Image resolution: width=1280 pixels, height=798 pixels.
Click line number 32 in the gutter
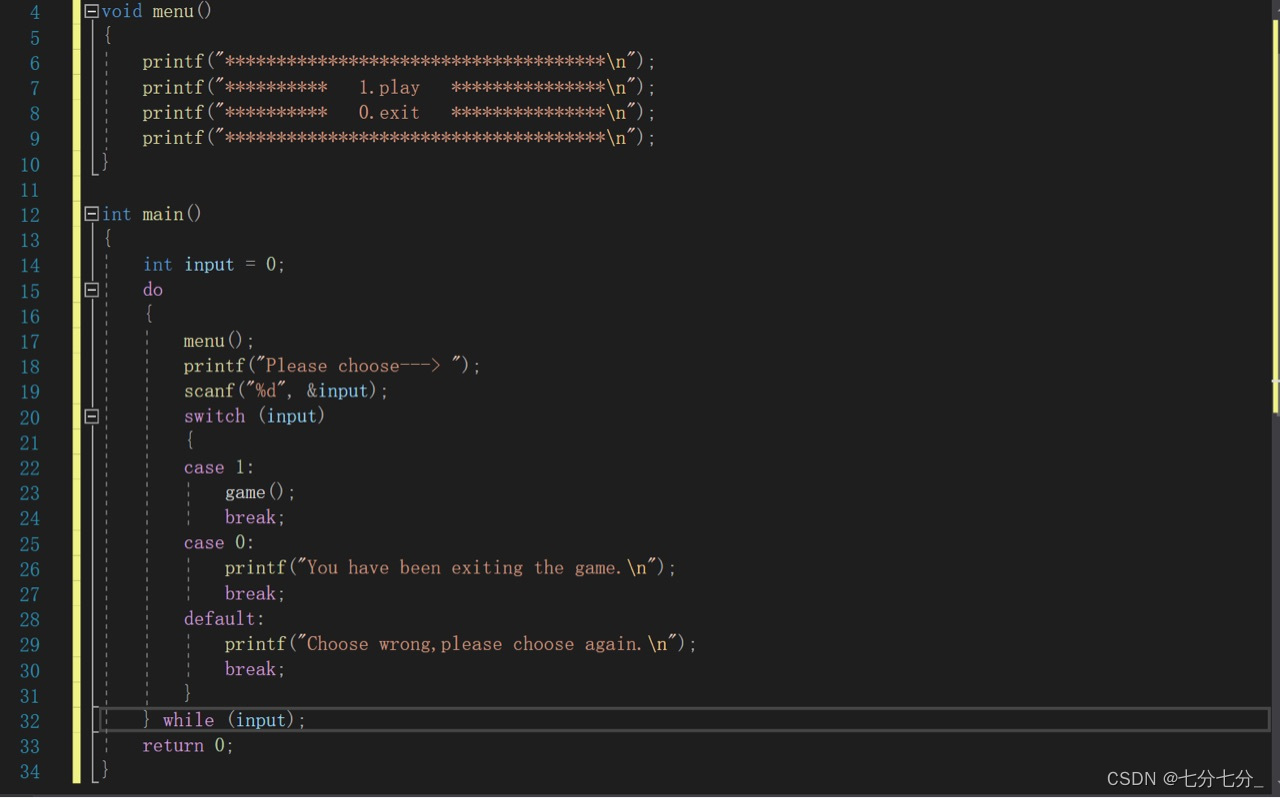point(30,721)
